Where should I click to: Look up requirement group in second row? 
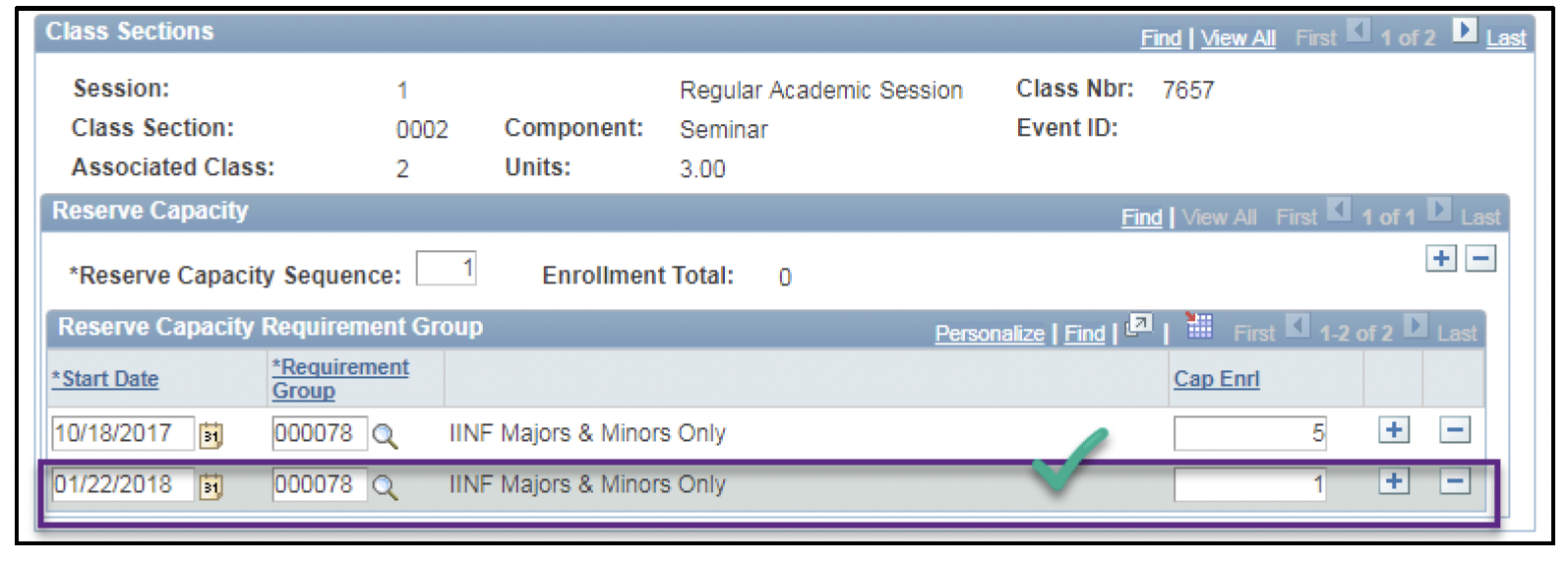point(385,487)
